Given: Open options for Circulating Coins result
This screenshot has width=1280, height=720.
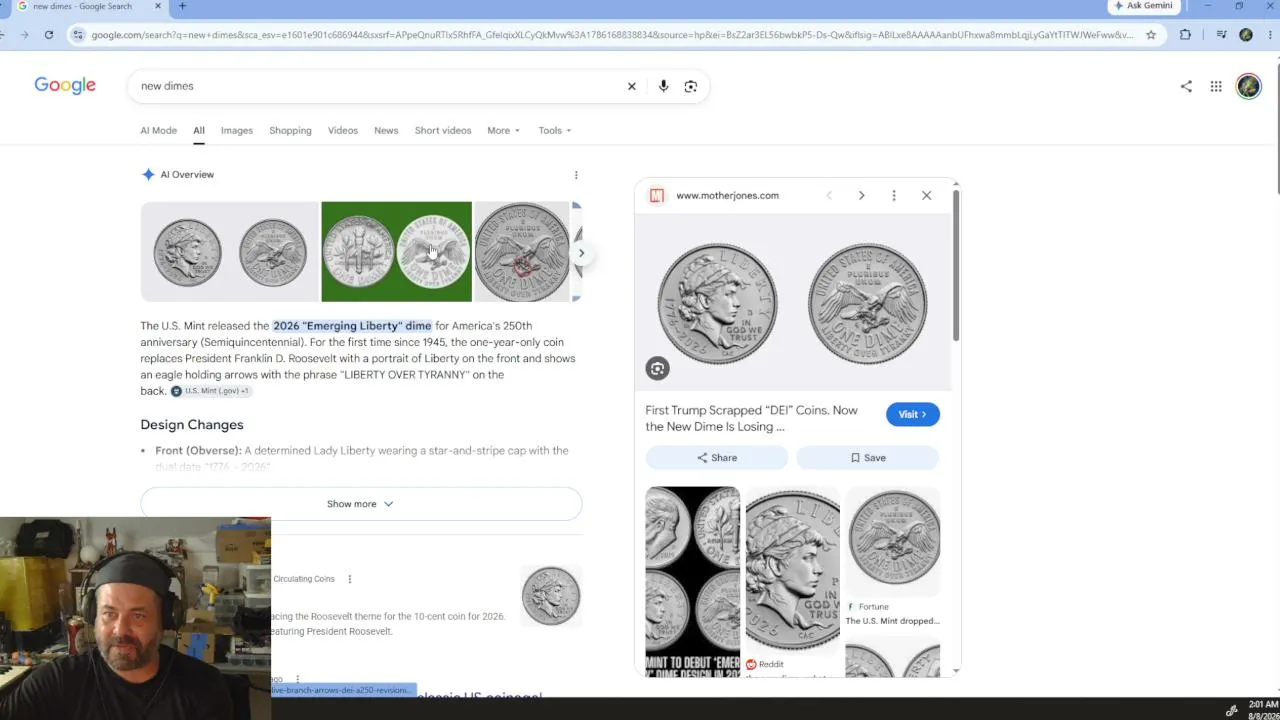Looking at the screenshot, I should tap(349, 579).
